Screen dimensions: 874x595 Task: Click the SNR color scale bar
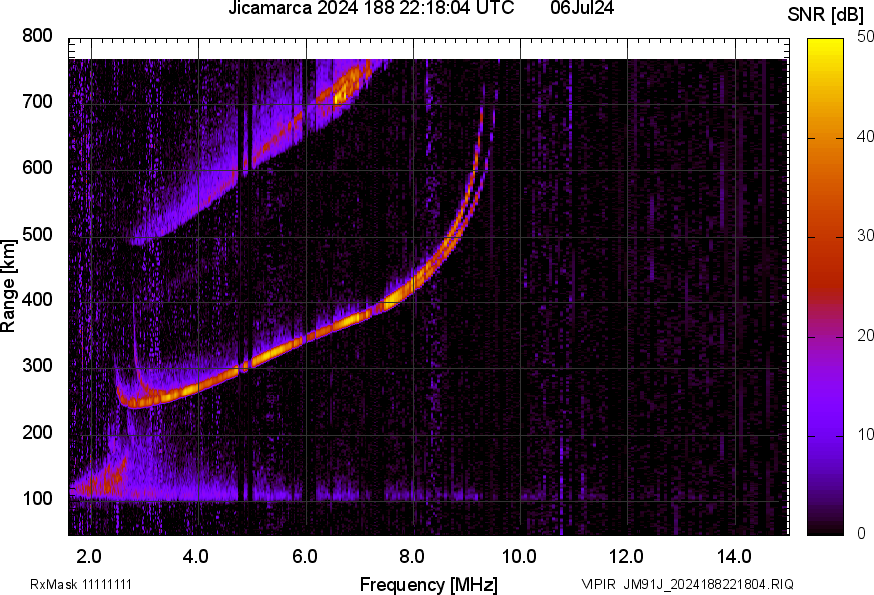tap(826, 287)
